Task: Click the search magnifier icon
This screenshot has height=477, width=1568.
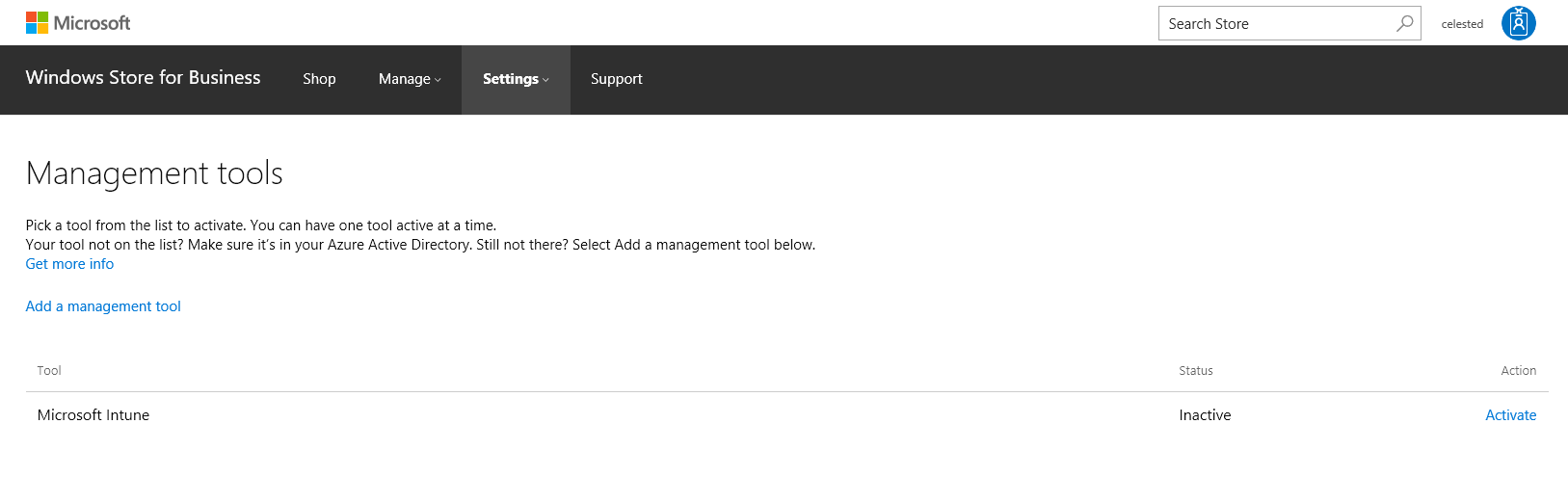Action: [1405, 23]
